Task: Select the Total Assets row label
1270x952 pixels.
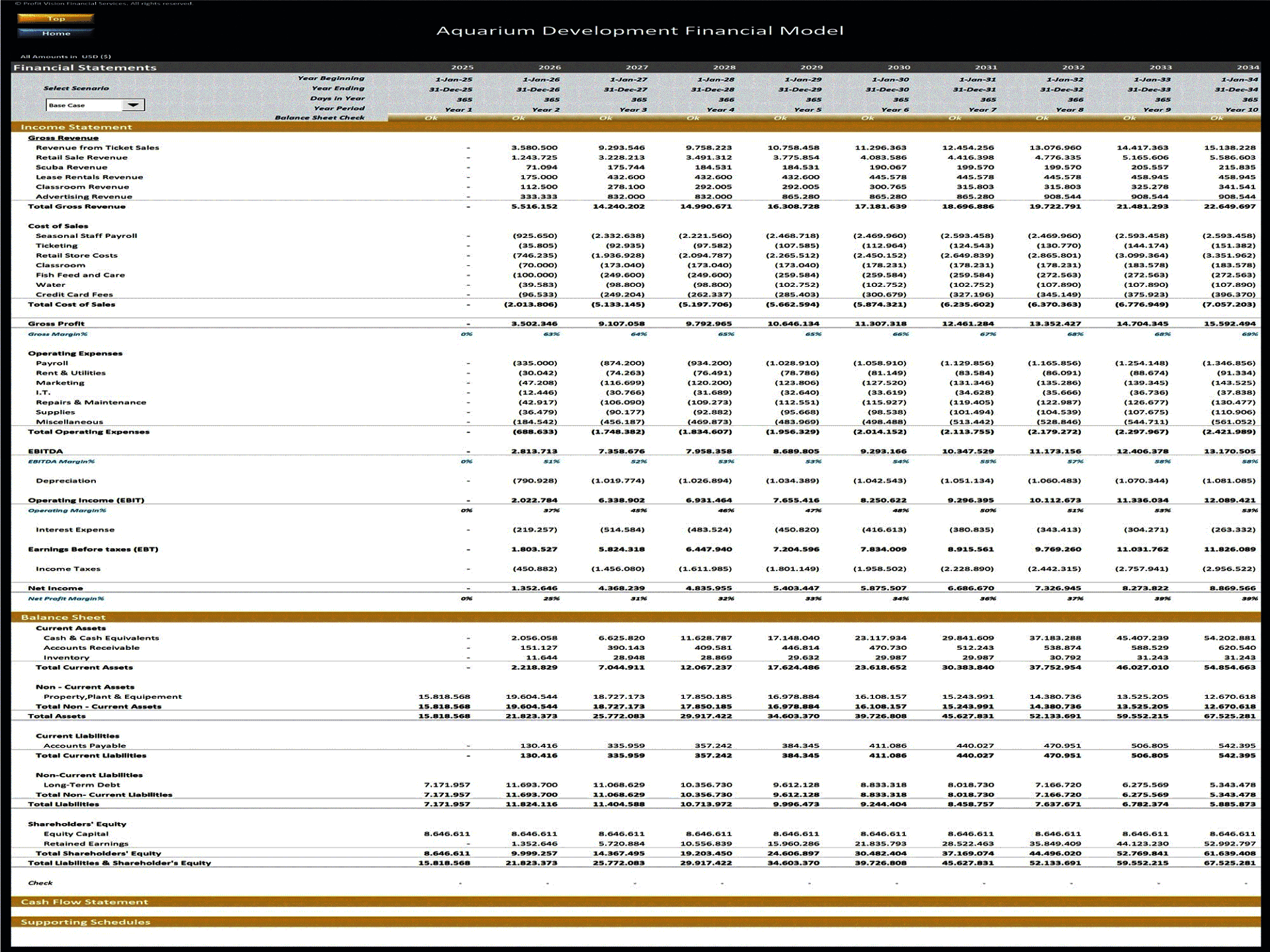Action: click(56, 716)
